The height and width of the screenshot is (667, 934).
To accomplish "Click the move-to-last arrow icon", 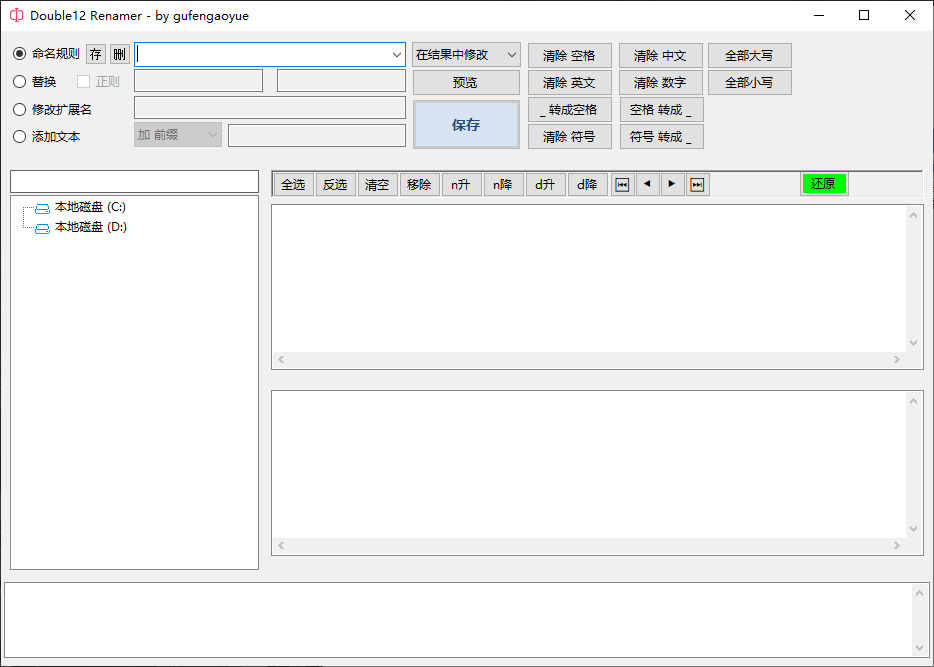I will 697,184.
